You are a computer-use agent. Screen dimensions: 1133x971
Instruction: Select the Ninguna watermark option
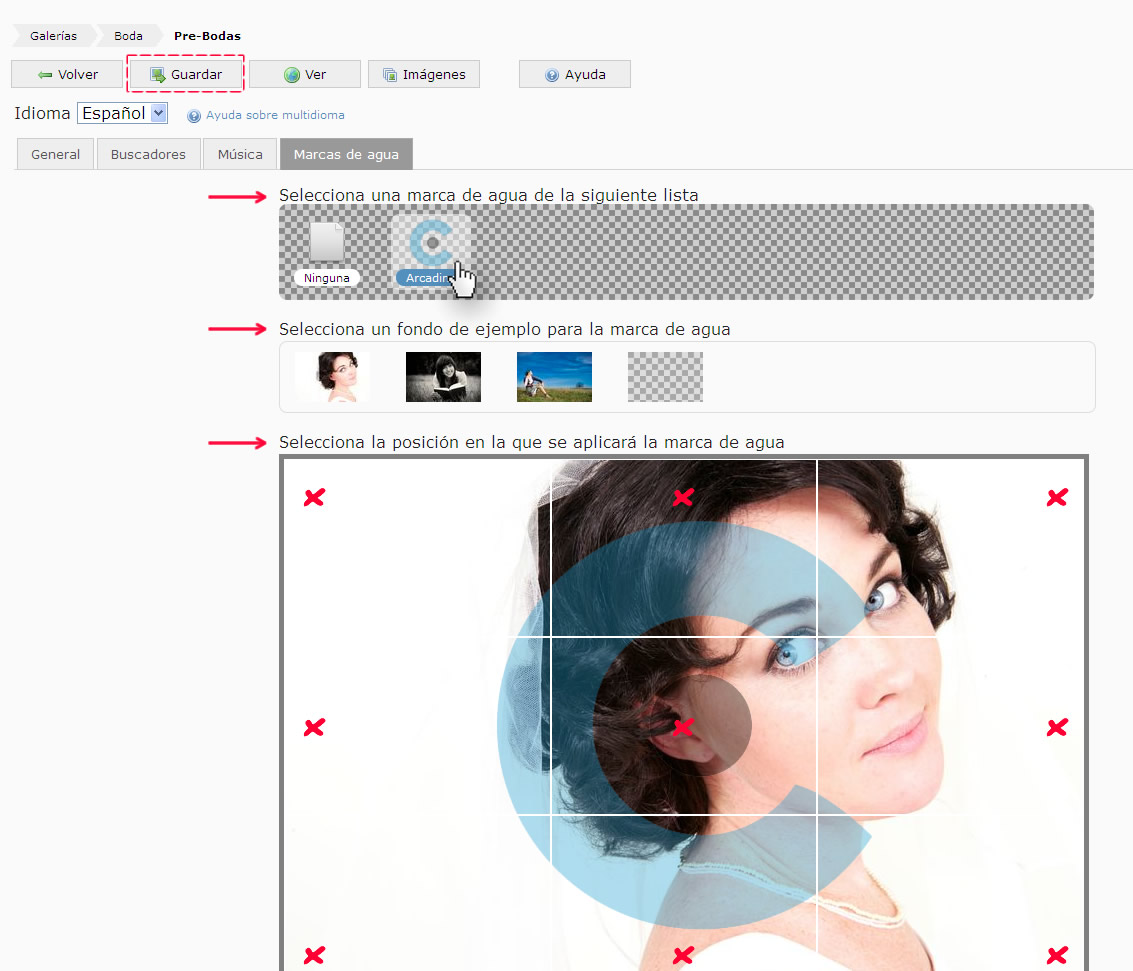[x=327, y=253]
